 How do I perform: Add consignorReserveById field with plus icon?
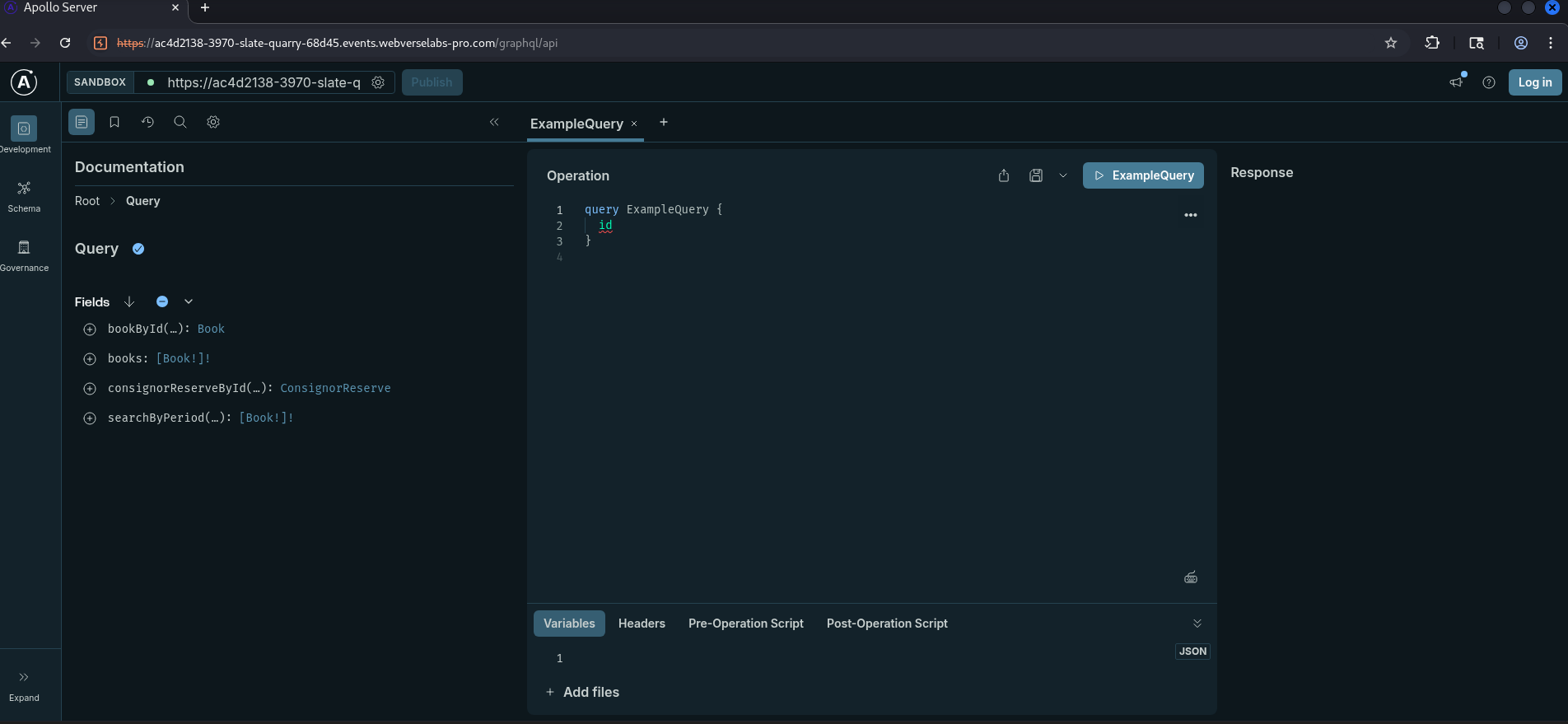coord(90,389)
